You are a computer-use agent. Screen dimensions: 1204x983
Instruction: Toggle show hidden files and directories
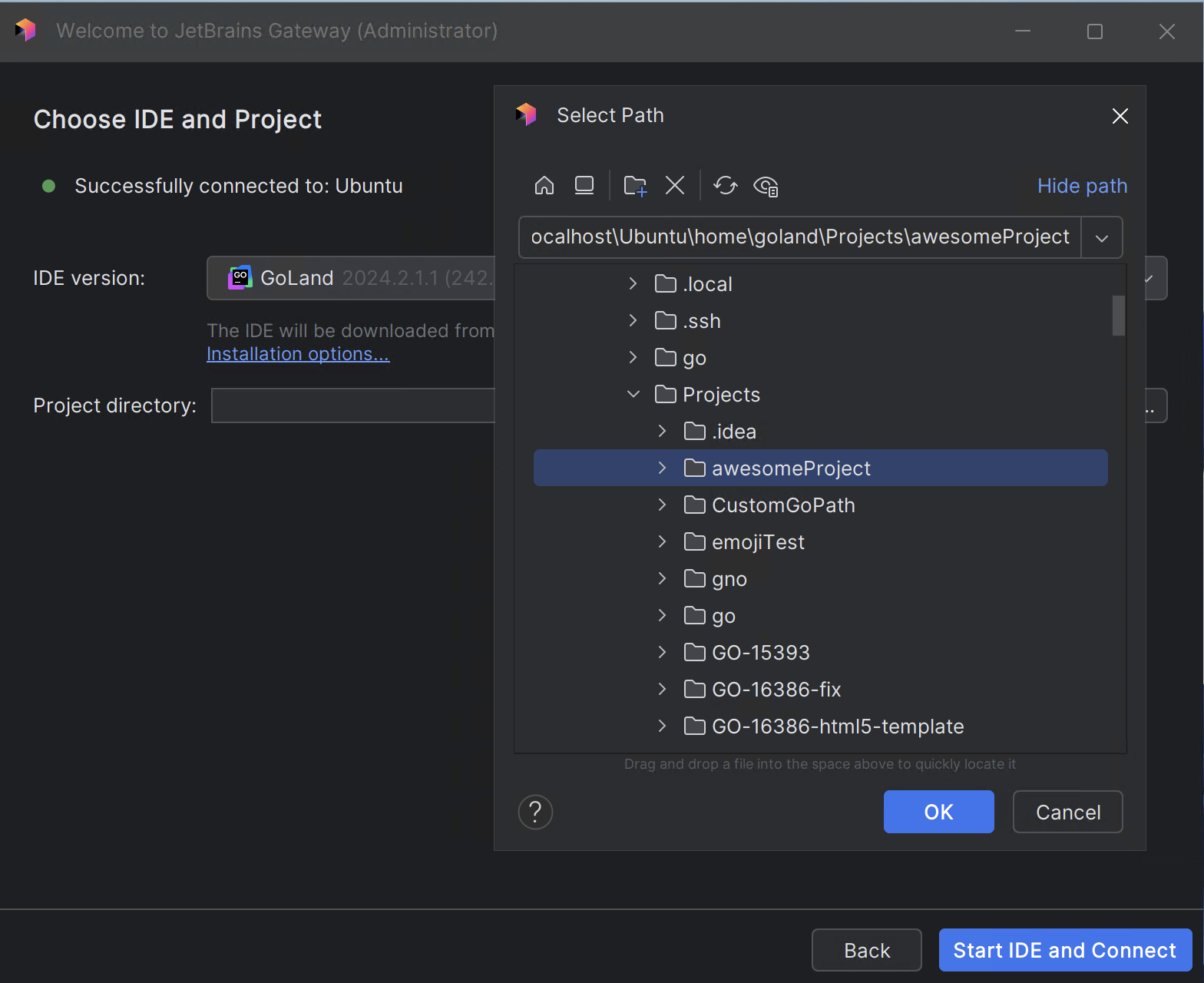coord(766,186)
